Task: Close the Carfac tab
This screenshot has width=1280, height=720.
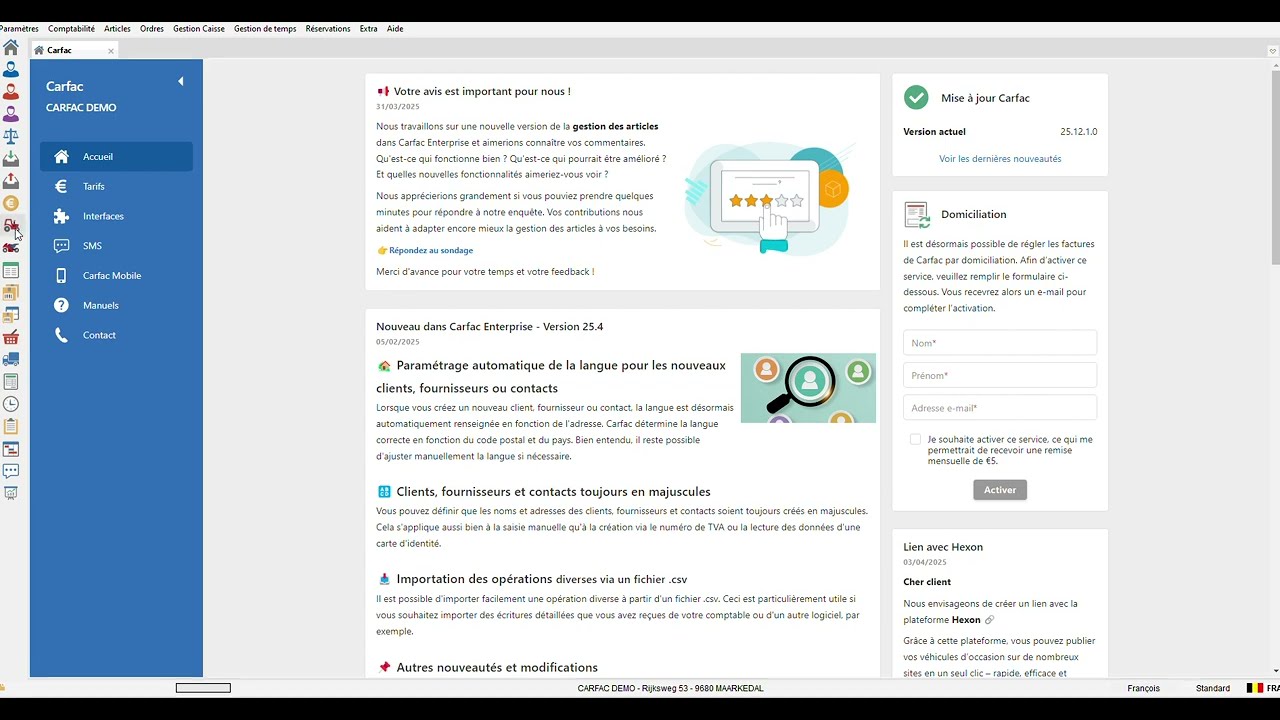Action: coord(111,51)
